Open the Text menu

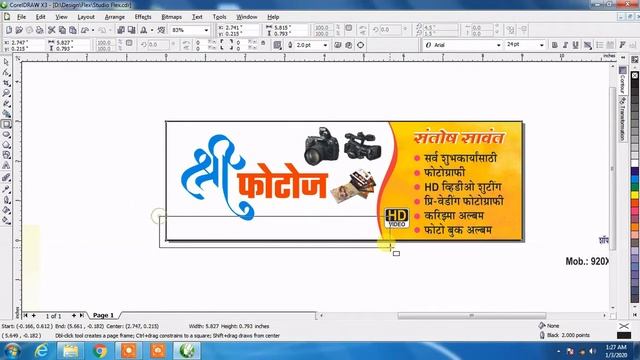pyautogui.click(x=197, y=17)
